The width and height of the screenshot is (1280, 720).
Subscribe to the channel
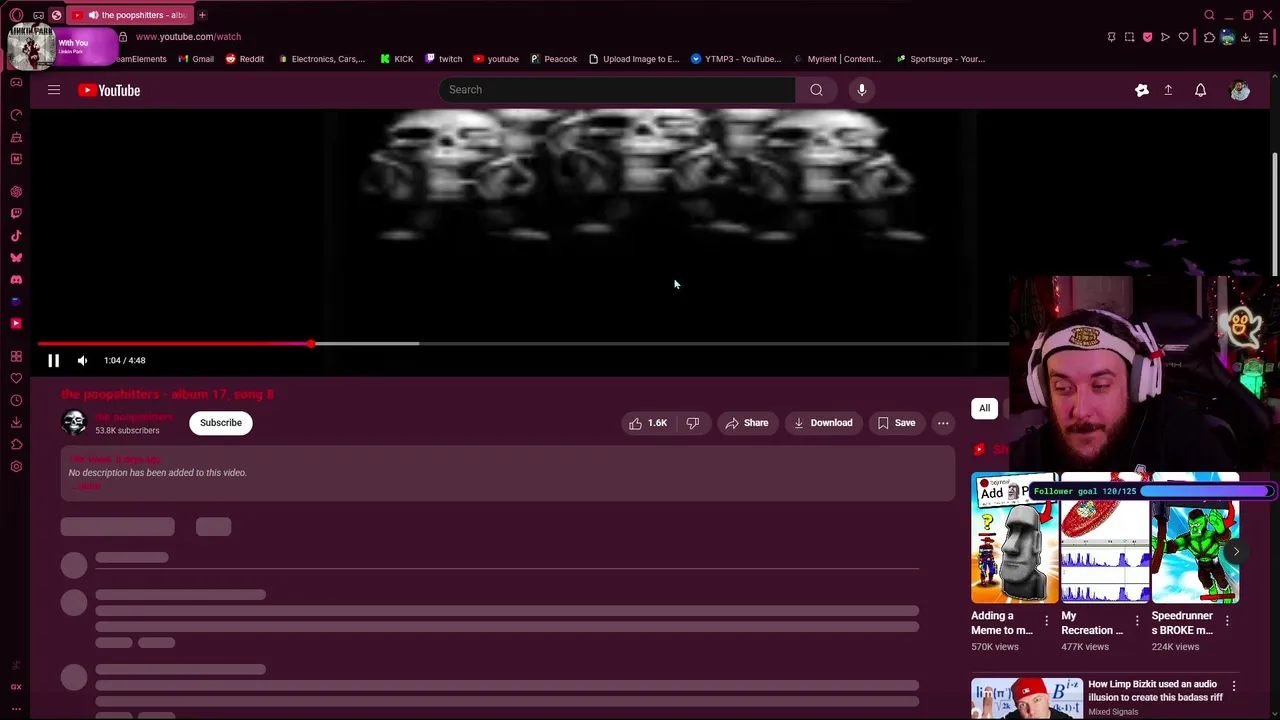[x=221, y=423]
